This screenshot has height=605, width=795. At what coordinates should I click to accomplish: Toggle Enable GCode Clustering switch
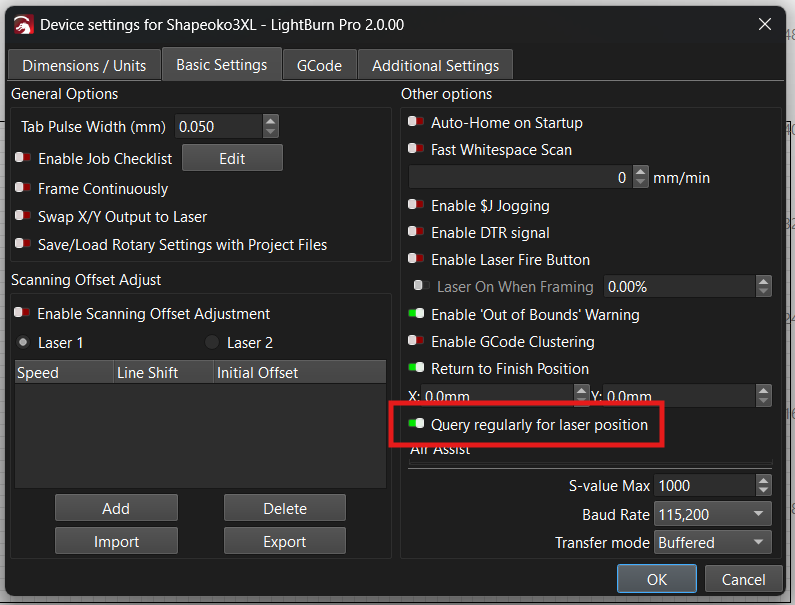point(416,340)
